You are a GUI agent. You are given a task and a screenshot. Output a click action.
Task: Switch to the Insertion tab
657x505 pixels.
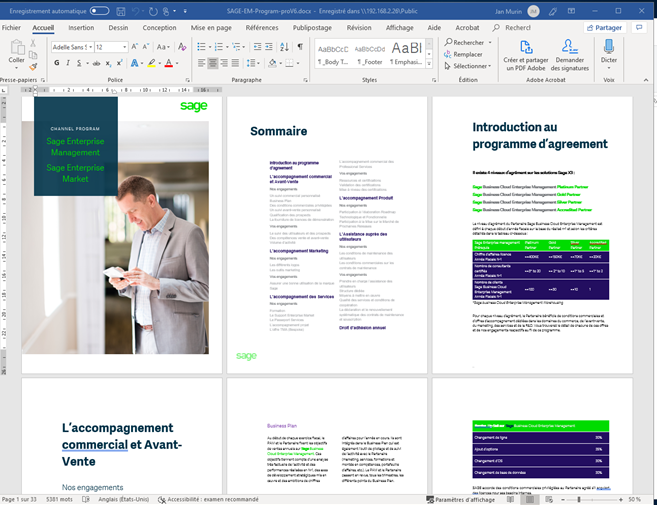[x=81, y=28]
